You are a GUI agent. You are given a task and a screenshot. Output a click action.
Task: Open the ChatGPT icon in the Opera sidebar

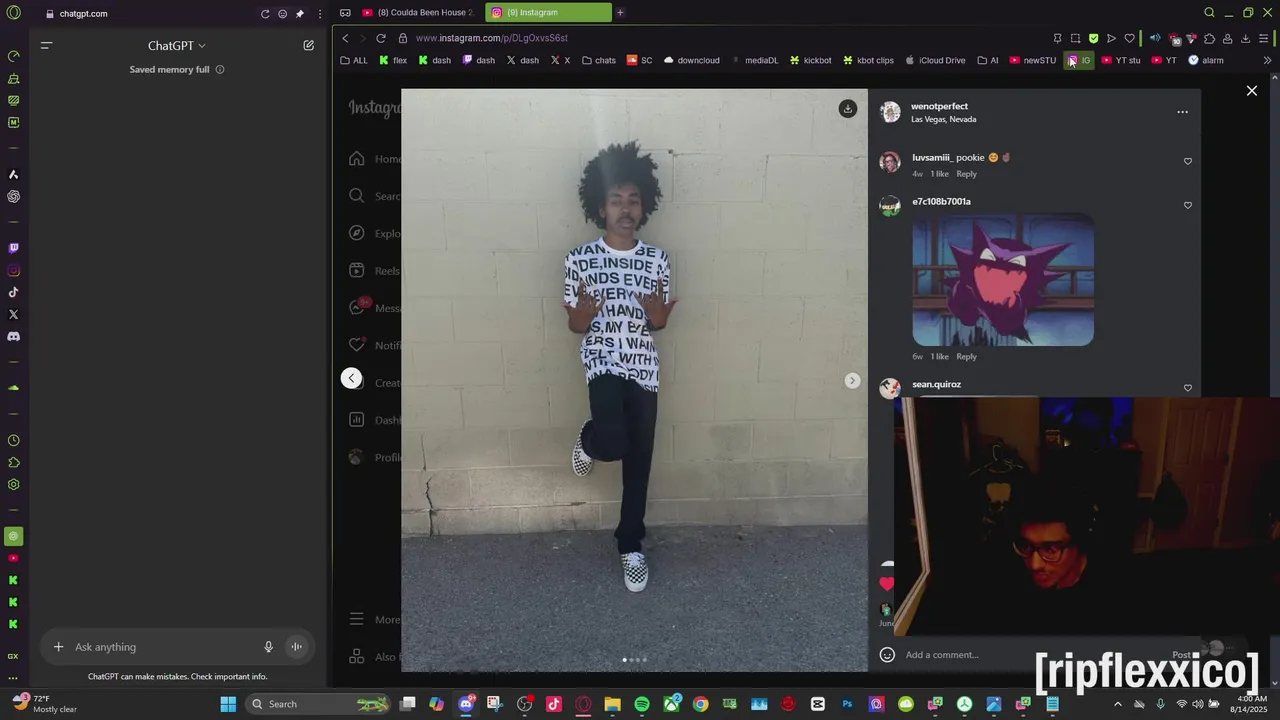(13, 196)
